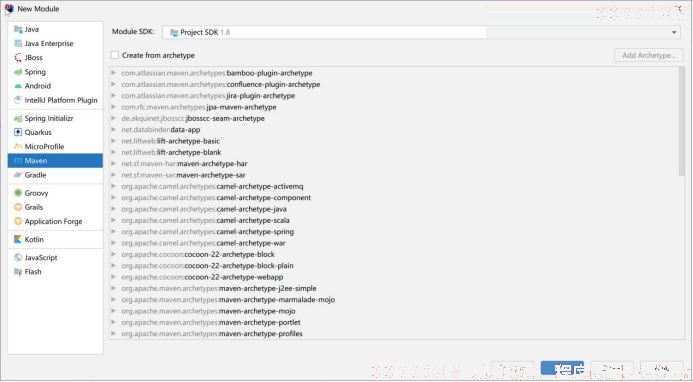Select cocoon-22-archetype-block-plain row text
Screen dimensions: 693x382
point(207,266)
